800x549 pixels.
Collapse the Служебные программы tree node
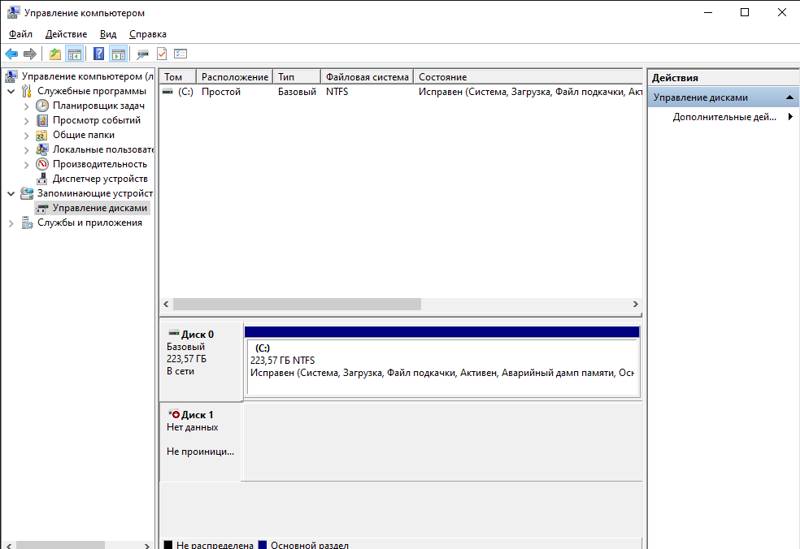point(11,91)
